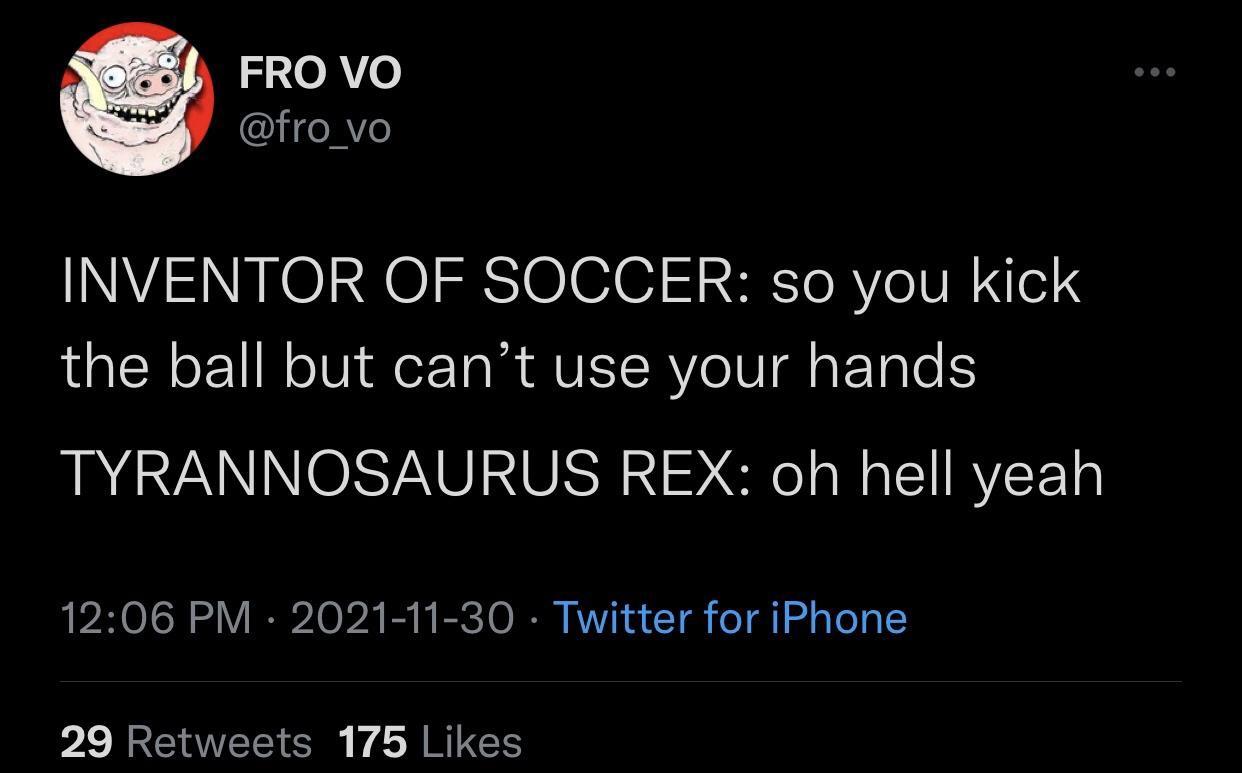Click the 2021-11-30 date
Image resolution: width=1242 pixels, height=773 pixels.
coord(403,617)
